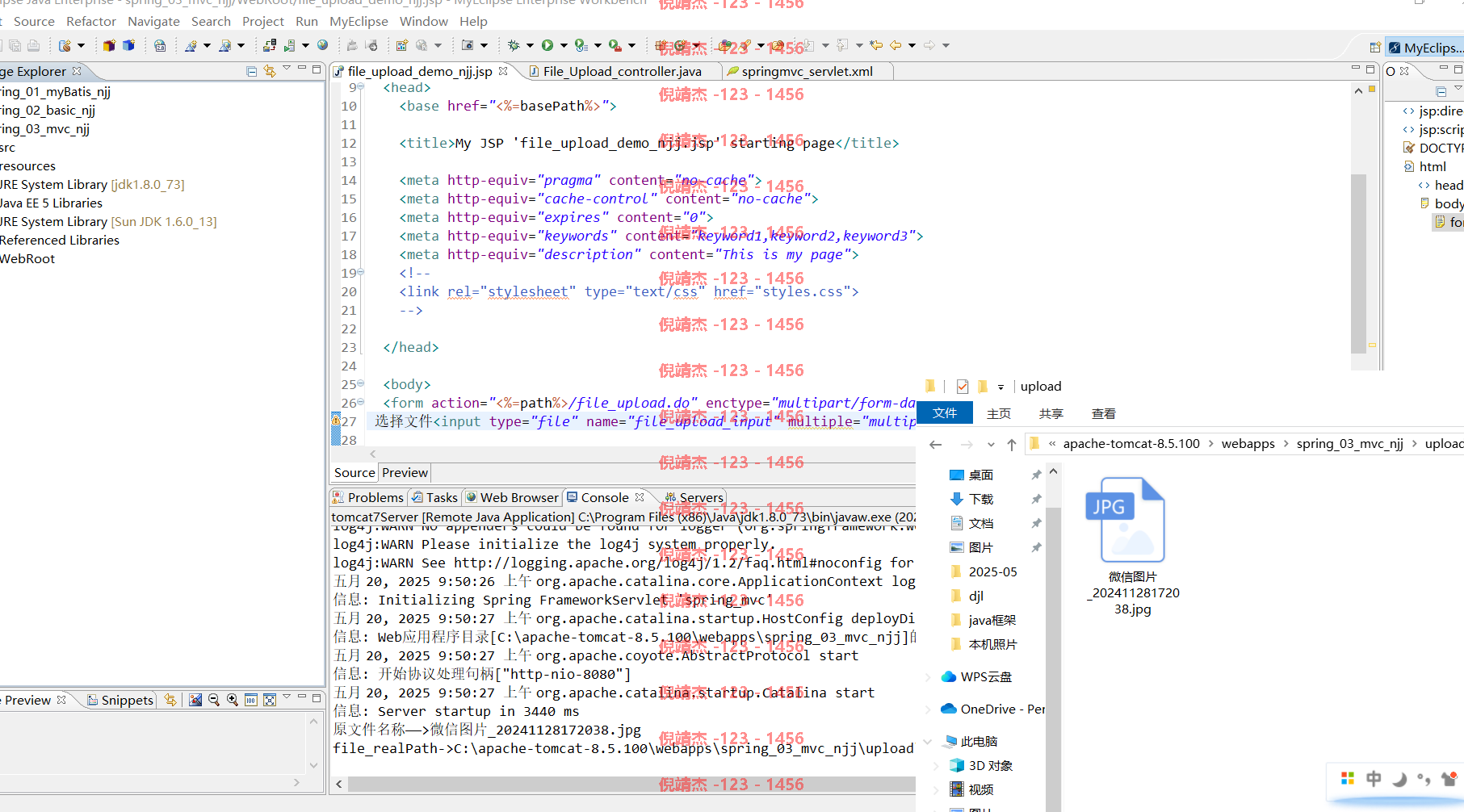Select the WebRoot folder in Package Explorer

tap(27, 258)
